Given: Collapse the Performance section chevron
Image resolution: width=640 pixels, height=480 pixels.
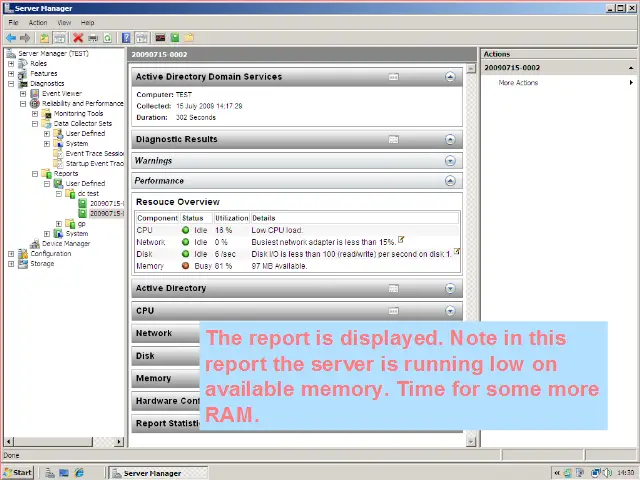Looking at the screenshot, I should (x=450, y=181).
